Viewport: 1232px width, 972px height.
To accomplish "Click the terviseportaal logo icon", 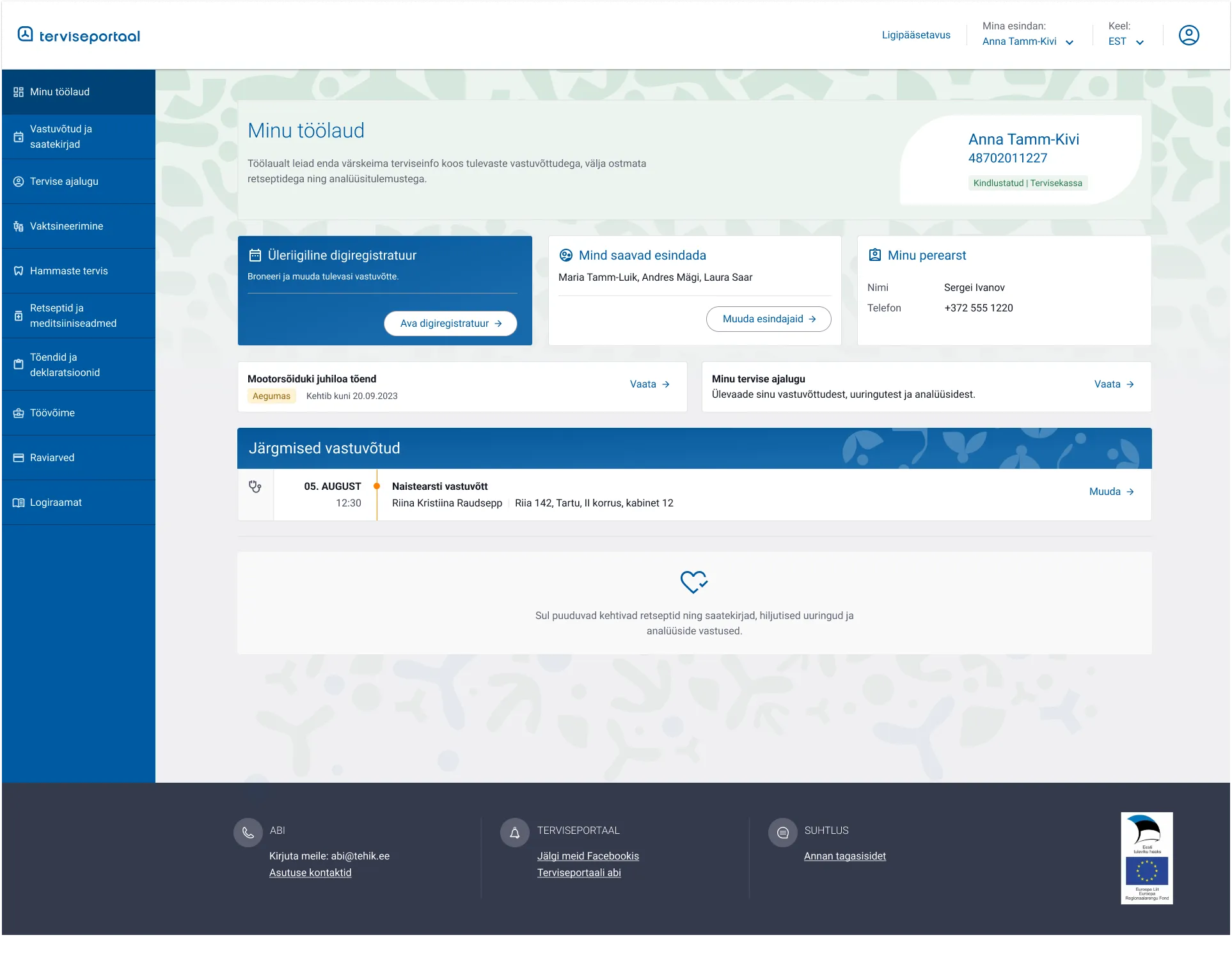I will coord(25,34).
